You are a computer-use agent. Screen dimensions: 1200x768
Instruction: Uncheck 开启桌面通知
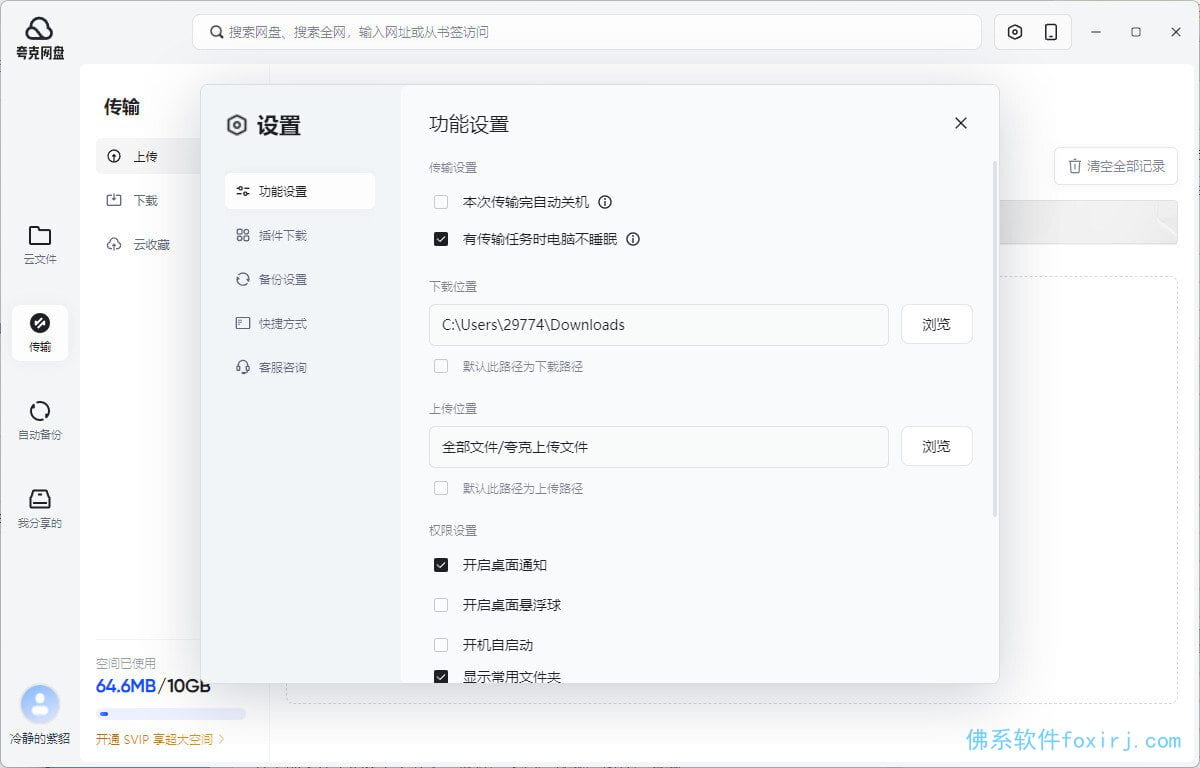[x=441, y=565]
